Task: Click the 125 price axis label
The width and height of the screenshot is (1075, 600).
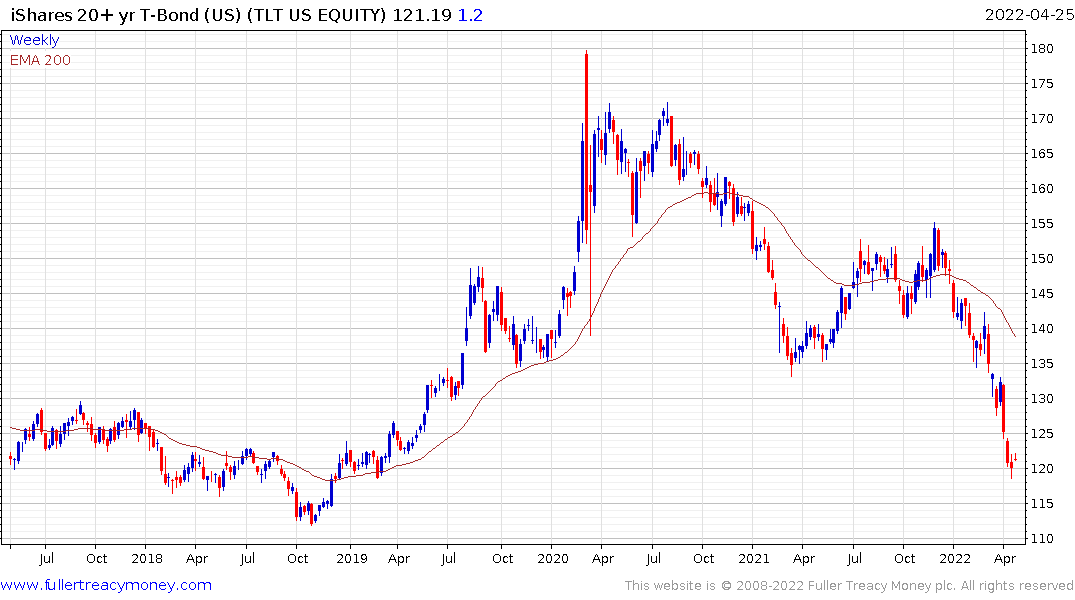Action: point(1042,433)
